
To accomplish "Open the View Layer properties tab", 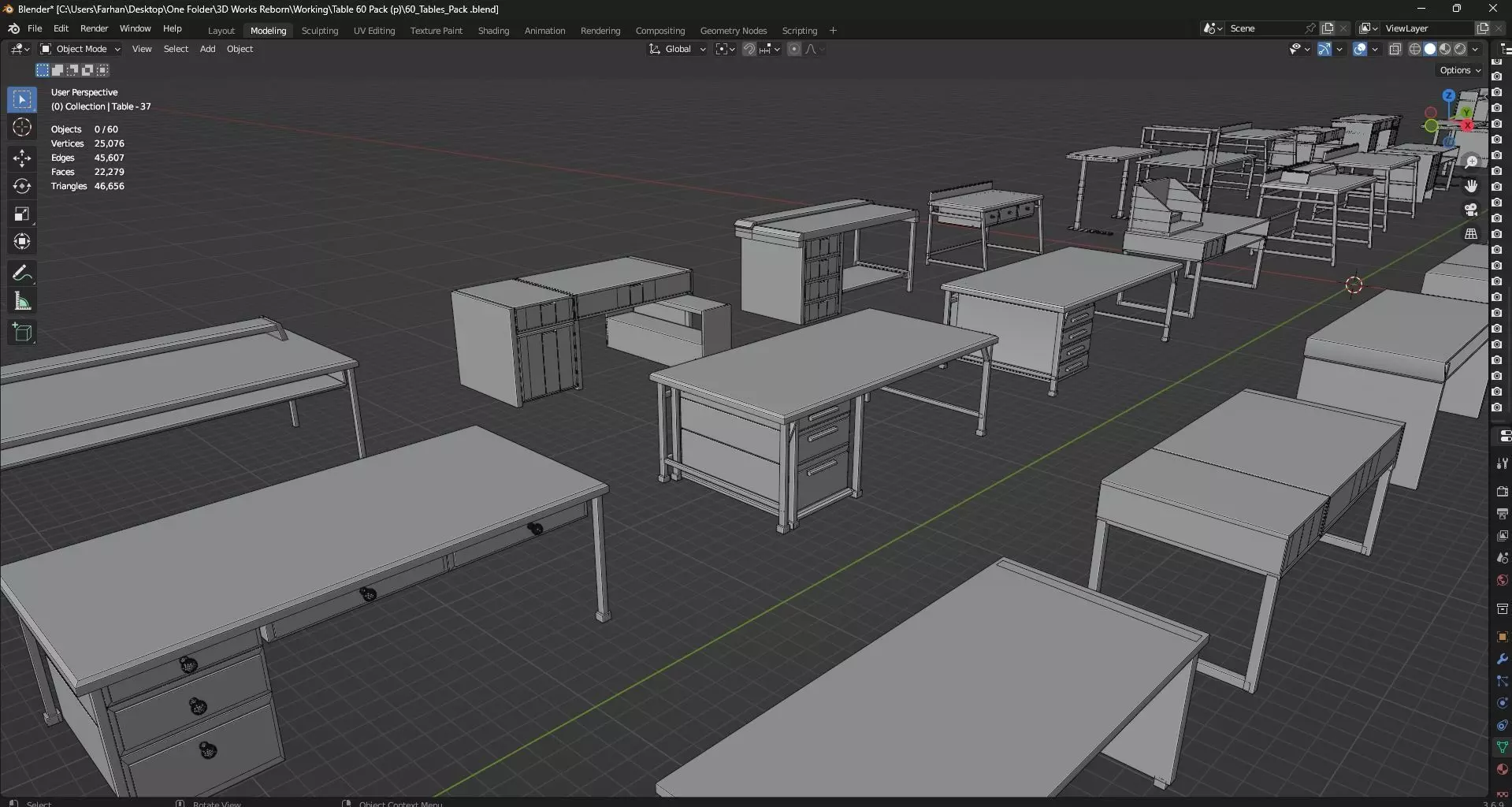I will (x=1502, y=535).
